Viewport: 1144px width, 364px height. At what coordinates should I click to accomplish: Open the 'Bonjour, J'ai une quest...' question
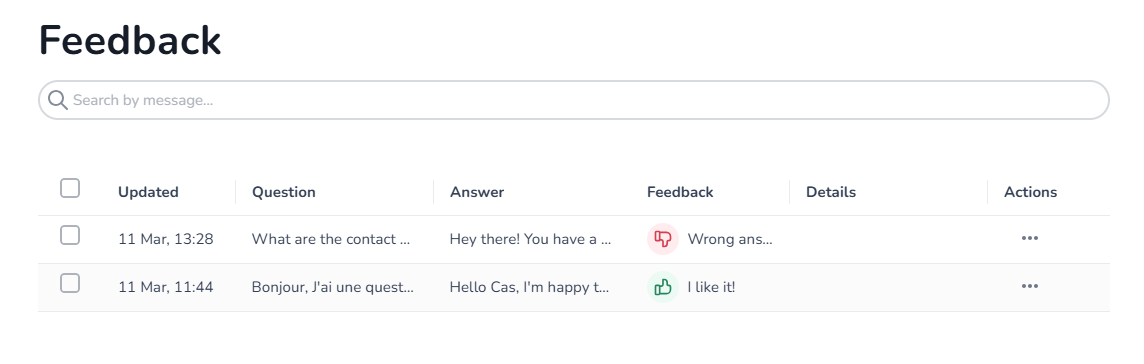pos(333,287)
